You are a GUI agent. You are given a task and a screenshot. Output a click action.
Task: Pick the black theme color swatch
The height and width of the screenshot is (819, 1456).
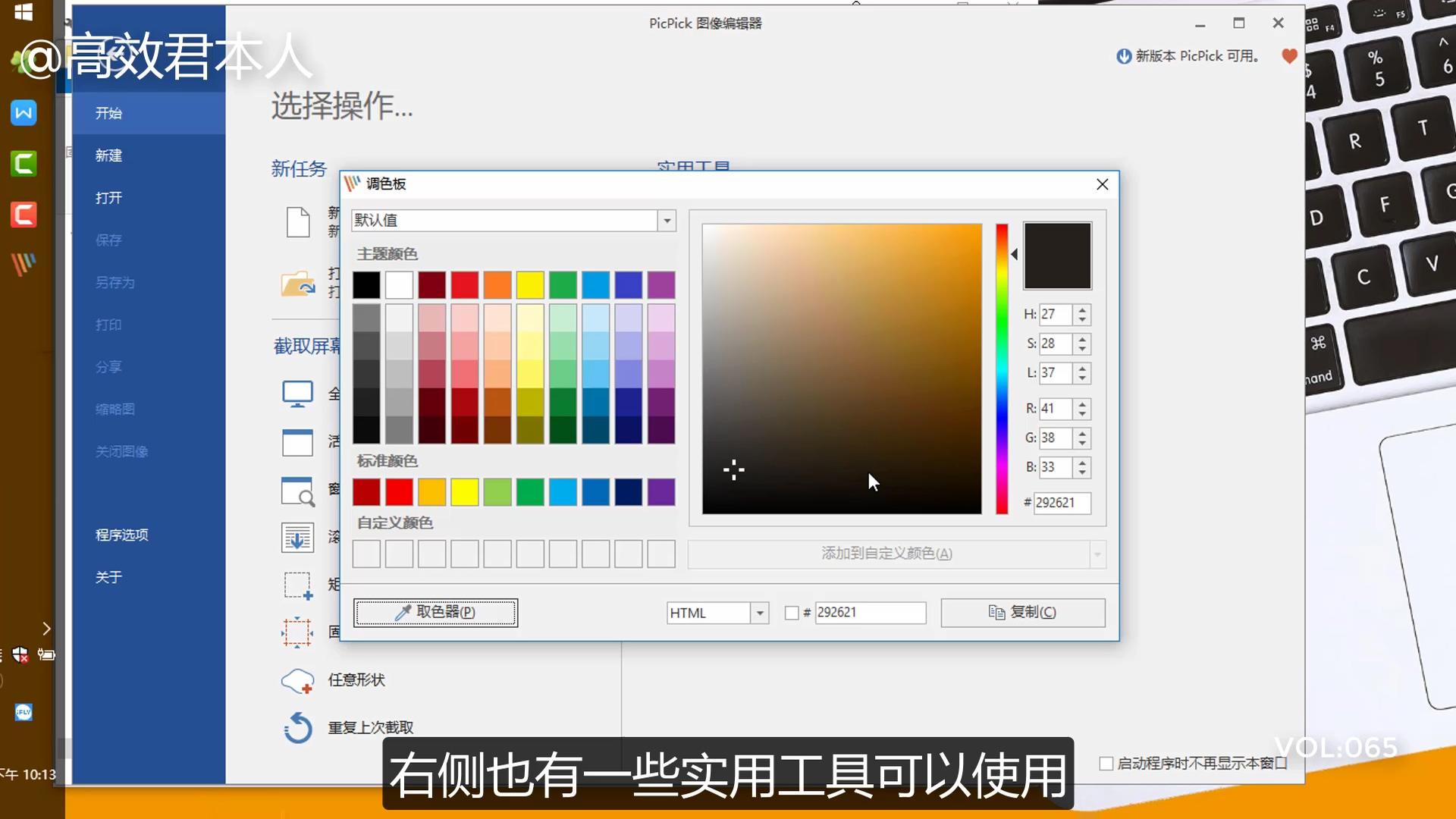point(366,285)
